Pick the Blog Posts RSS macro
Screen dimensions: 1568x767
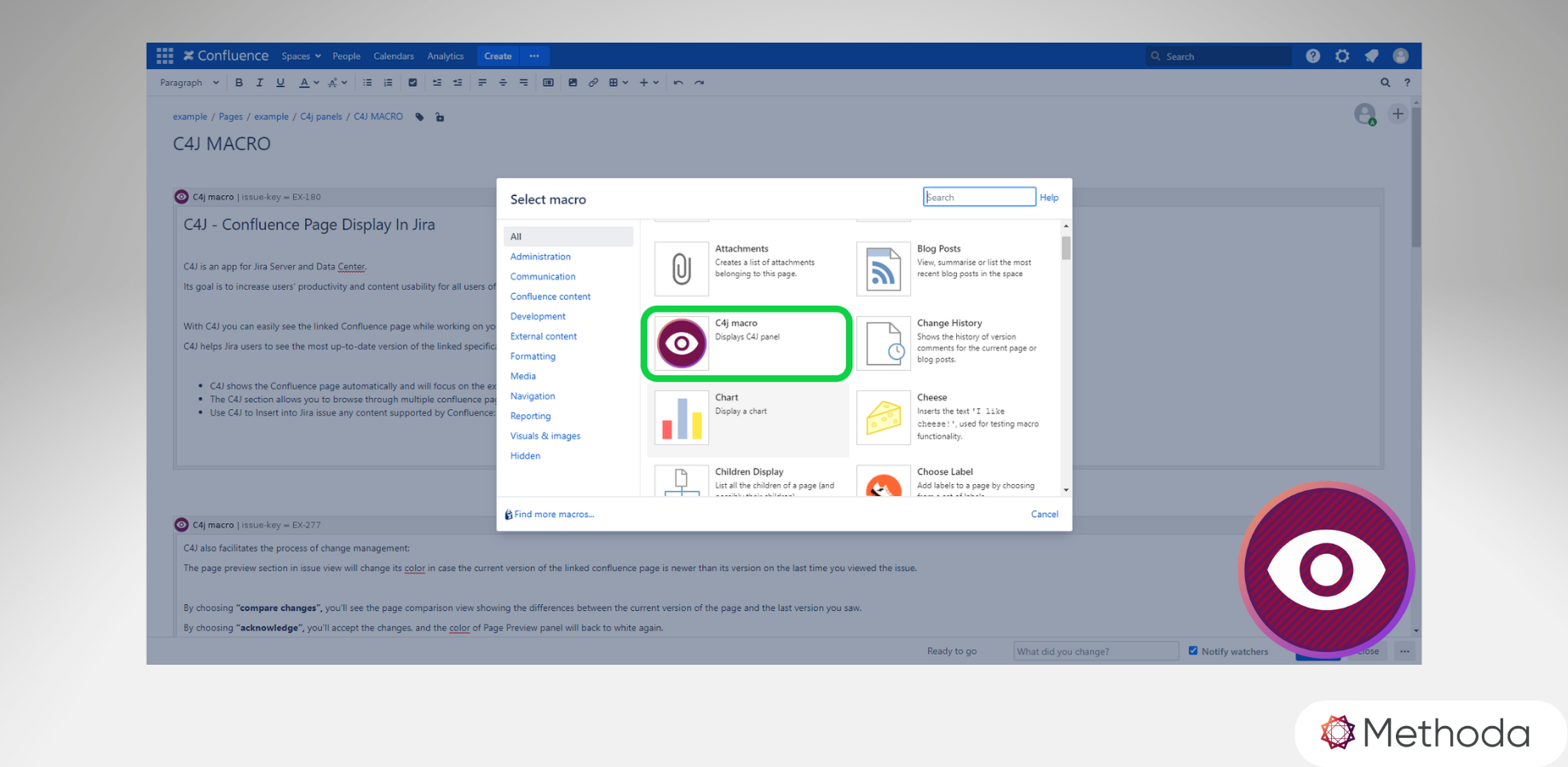coord(884,269)
